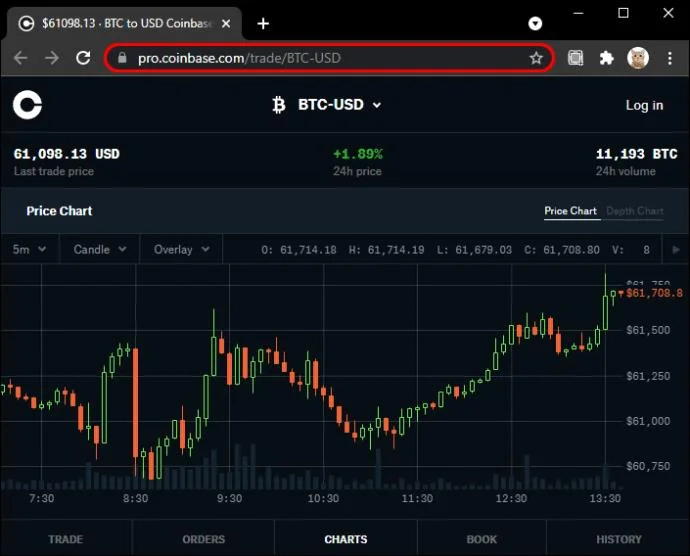Click the 13:30 time axis label
The height and width of the screenshot is (556, 690).
click(605, 498)
